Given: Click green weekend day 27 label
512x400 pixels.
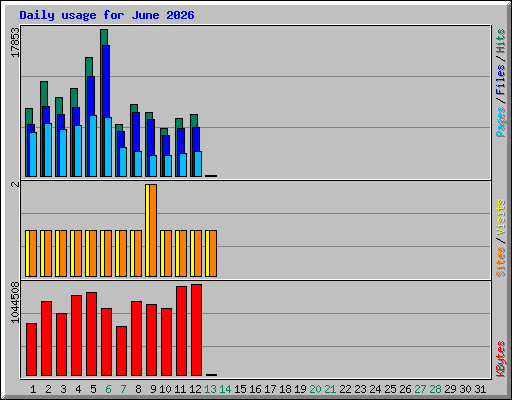Looking at the screenshot, I should click(420, 389).
